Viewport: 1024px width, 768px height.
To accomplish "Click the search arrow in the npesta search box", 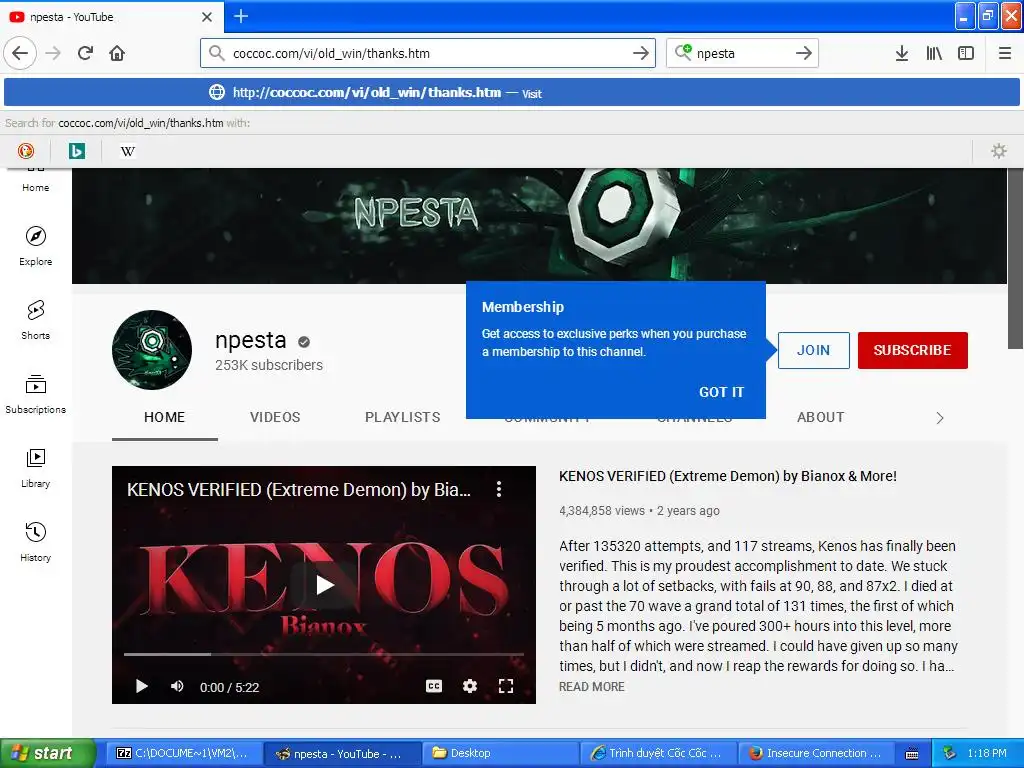I will 804,53.
